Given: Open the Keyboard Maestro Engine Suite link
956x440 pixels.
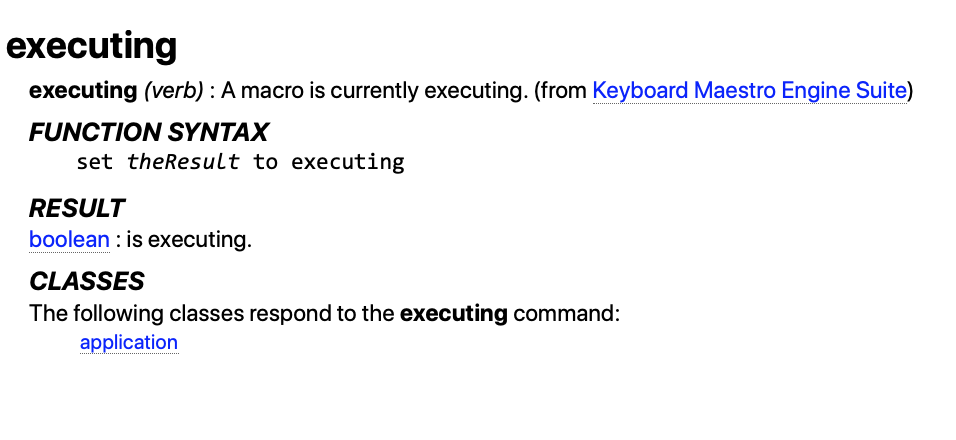Looking at the screenshot, I should [749, 91].
